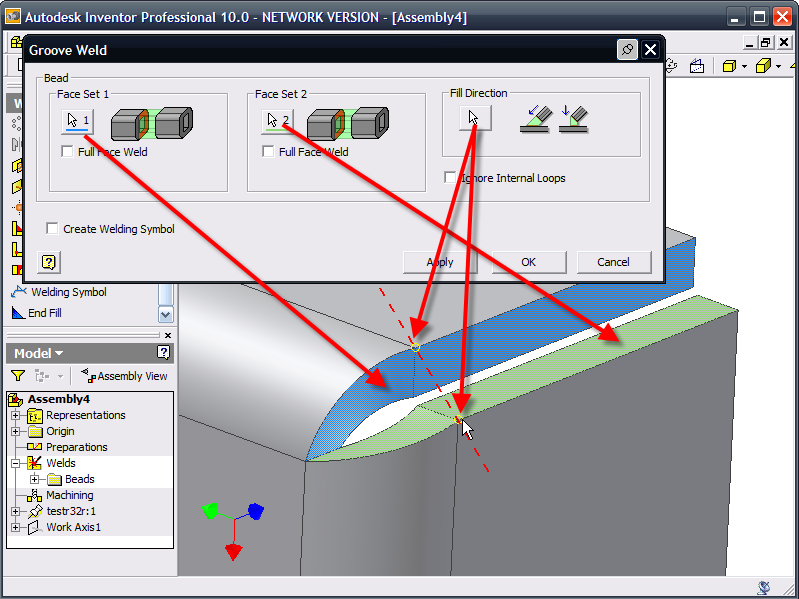Click the 3D coordinate triad indicator
Screen dimensions: 799x599
click(233, 530)
